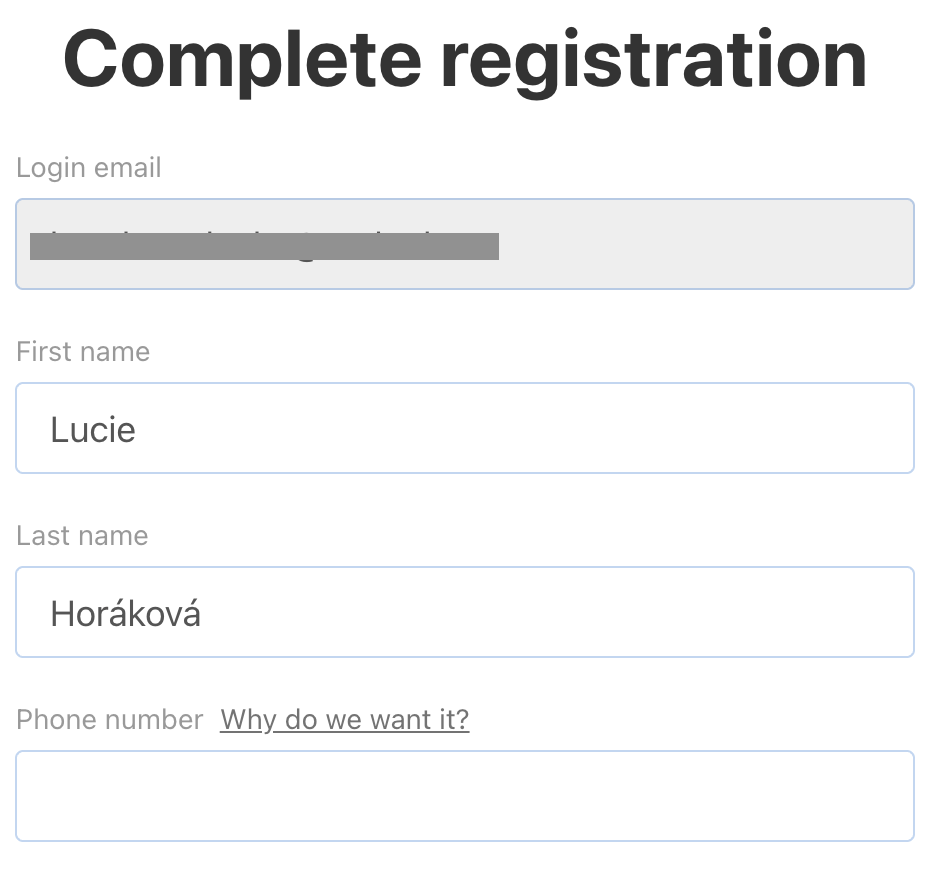Click the 'Last name' label
This screenshot has width=952, height=874.
[81, 535]
